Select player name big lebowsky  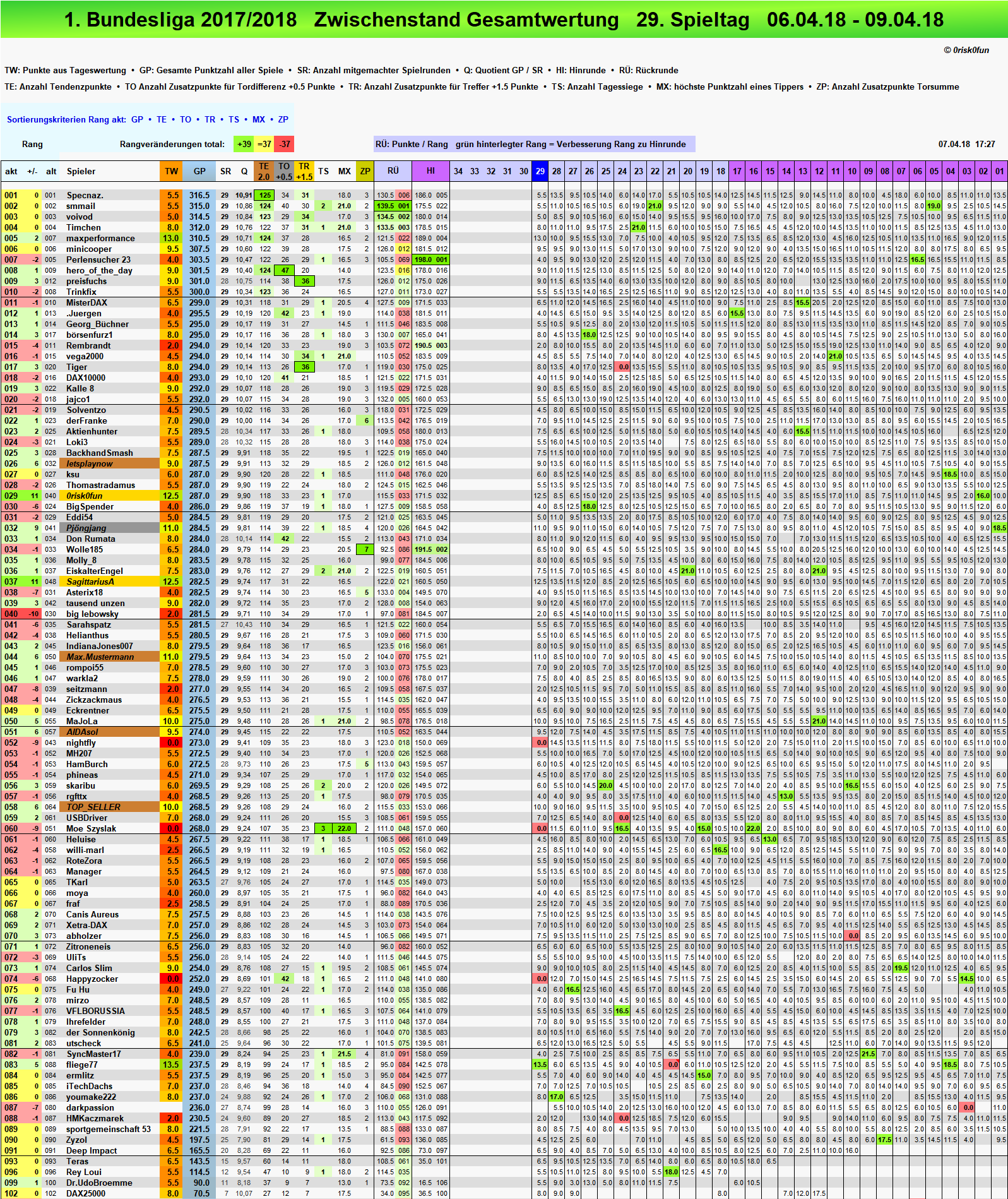click(92, 614)
